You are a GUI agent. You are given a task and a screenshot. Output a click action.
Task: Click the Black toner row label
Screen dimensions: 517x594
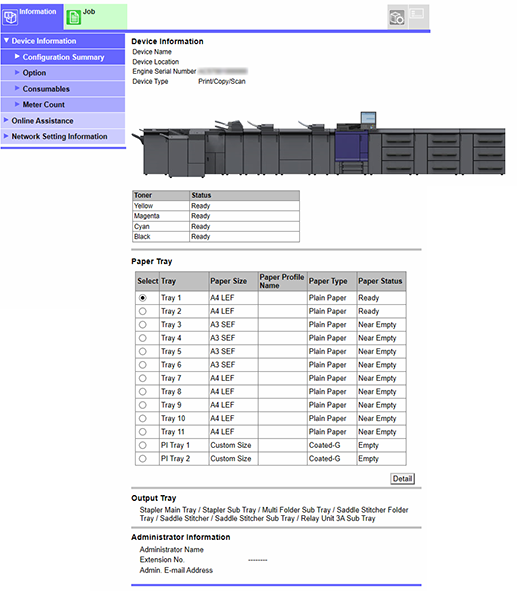(x=142, y=237)
